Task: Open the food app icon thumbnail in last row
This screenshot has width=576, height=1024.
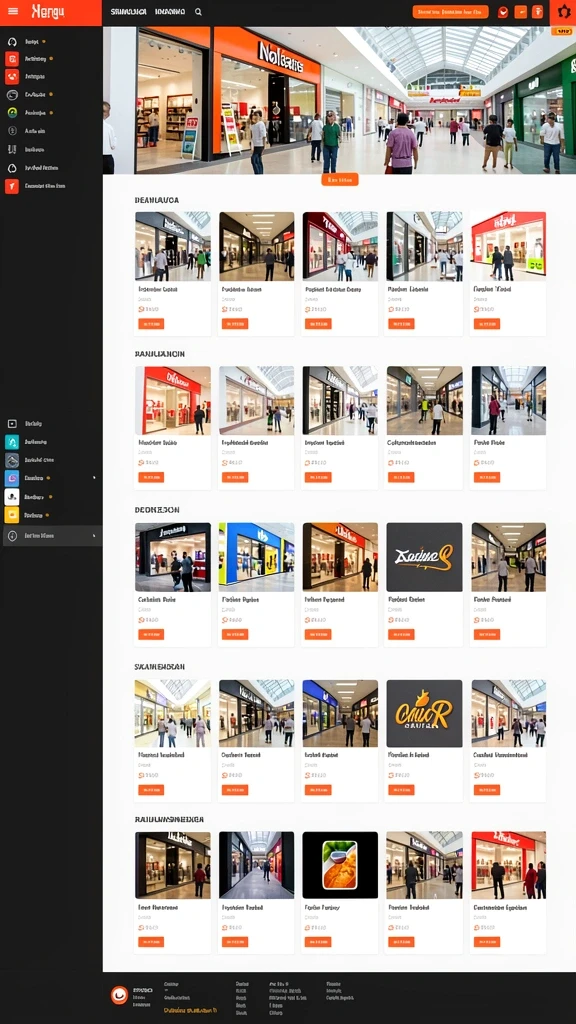Action: pos(340,865)
